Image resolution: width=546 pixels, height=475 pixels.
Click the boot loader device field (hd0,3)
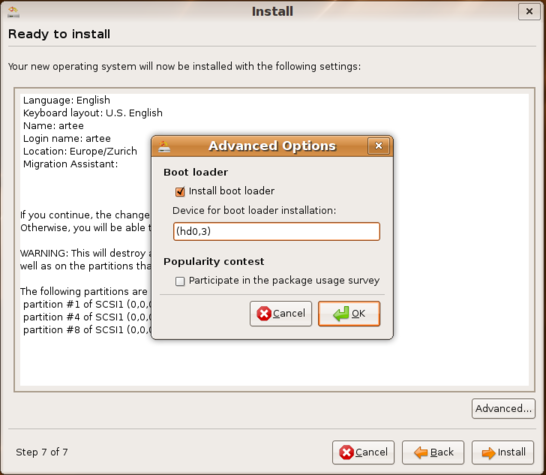[276, 231]
